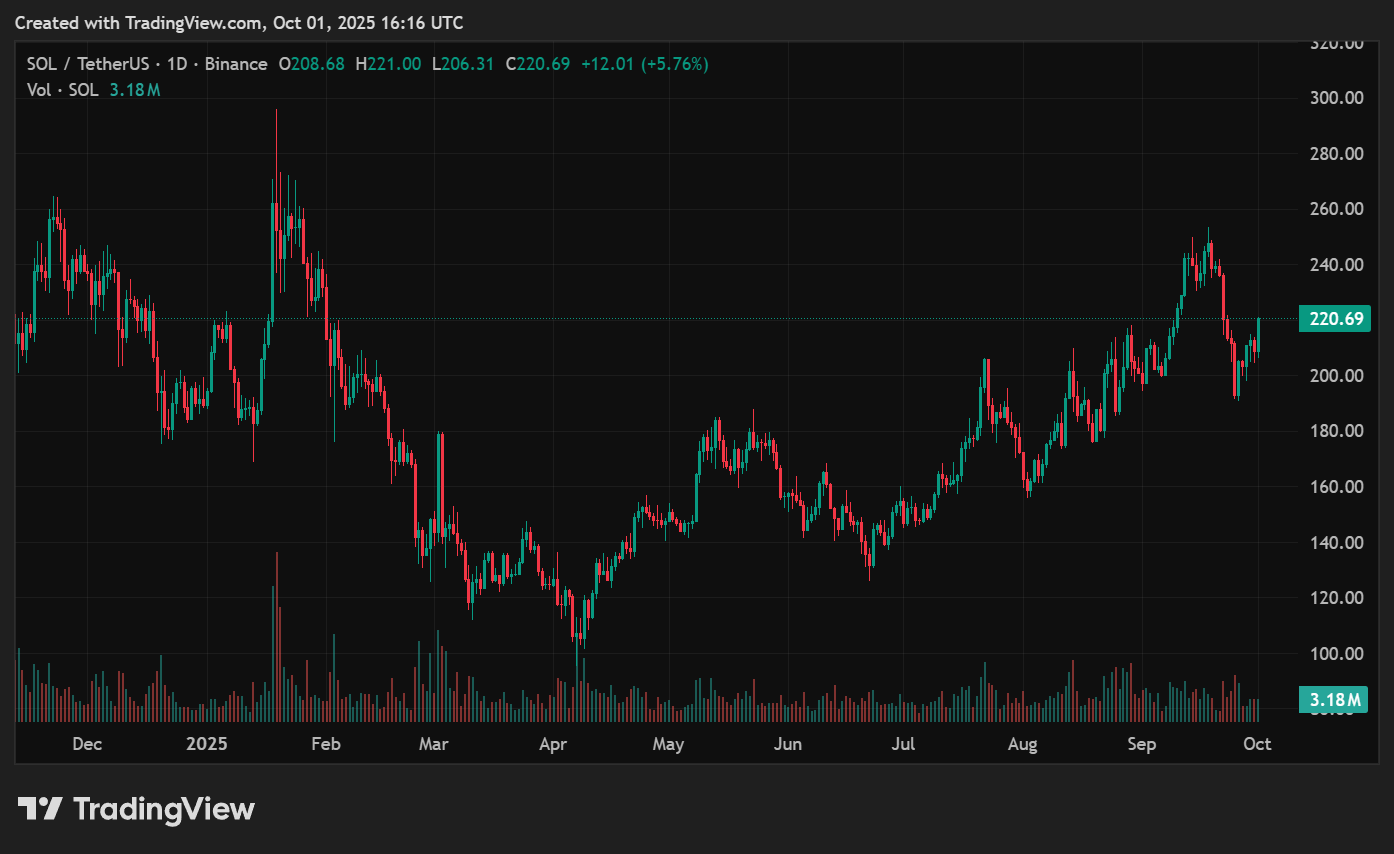Click the 3.18M volume readout
The width and height of the screenshot is (1394, 854).
pos(134,90)
